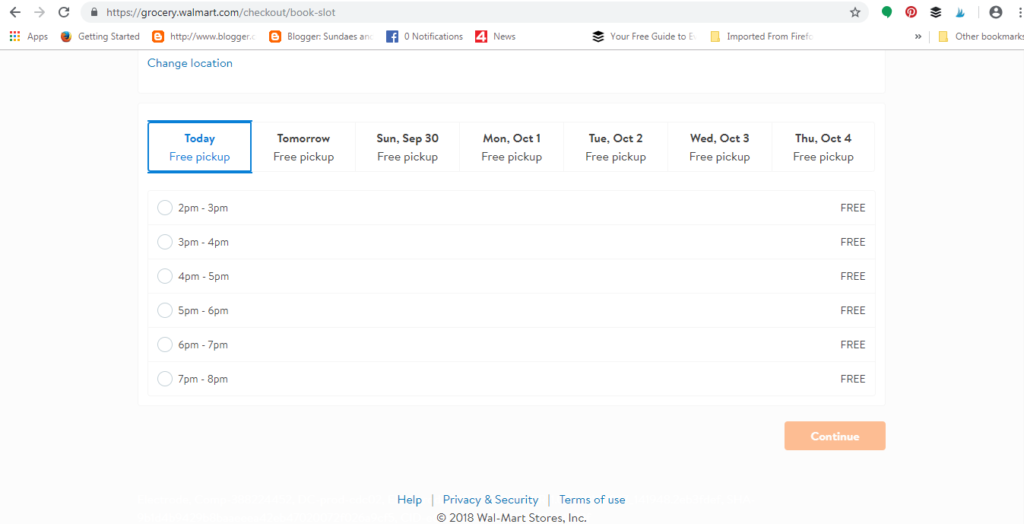Pick the 7pm - 8pm pickup slot
Screen dimensions: 1024x524
(165, 379)
